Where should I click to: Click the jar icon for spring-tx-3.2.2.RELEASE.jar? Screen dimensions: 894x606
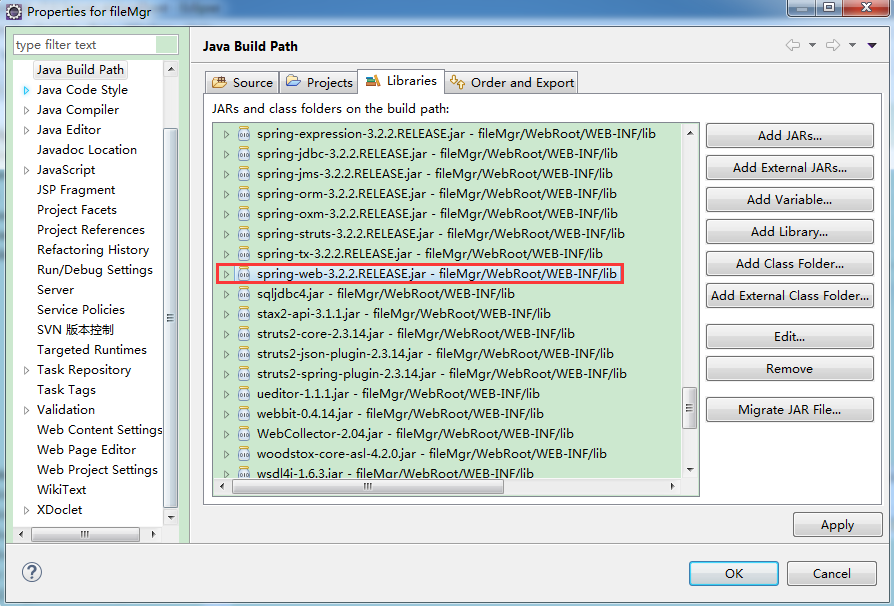pos(244,254)
